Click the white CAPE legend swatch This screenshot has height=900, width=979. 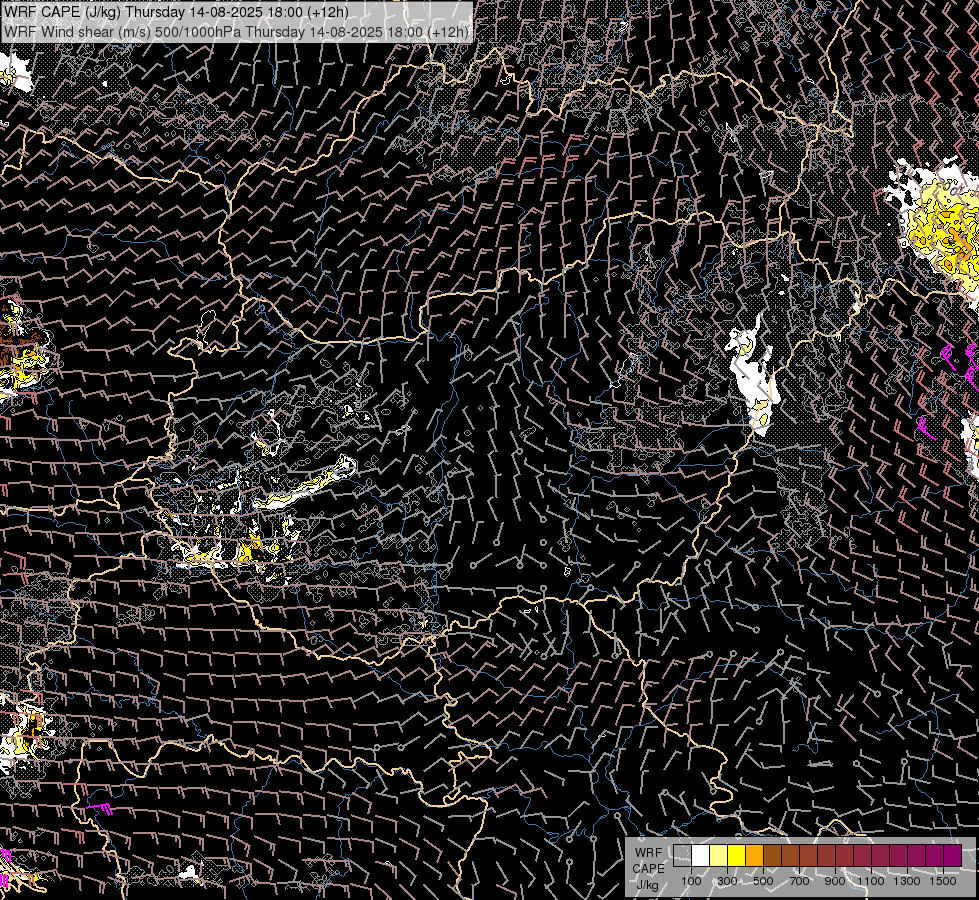(x=701, y=856)
